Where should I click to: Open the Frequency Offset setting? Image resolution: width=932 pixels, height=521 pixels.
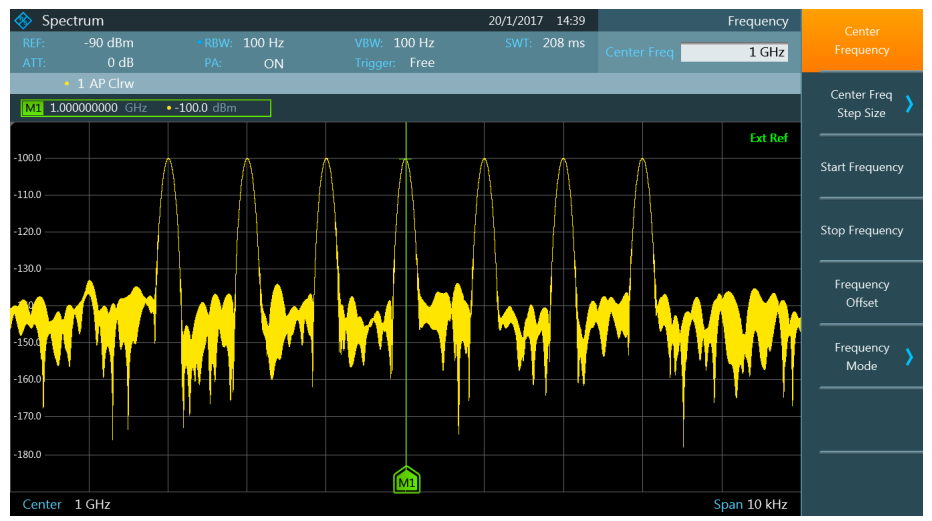pyautogui.click(x=861, y=293)
